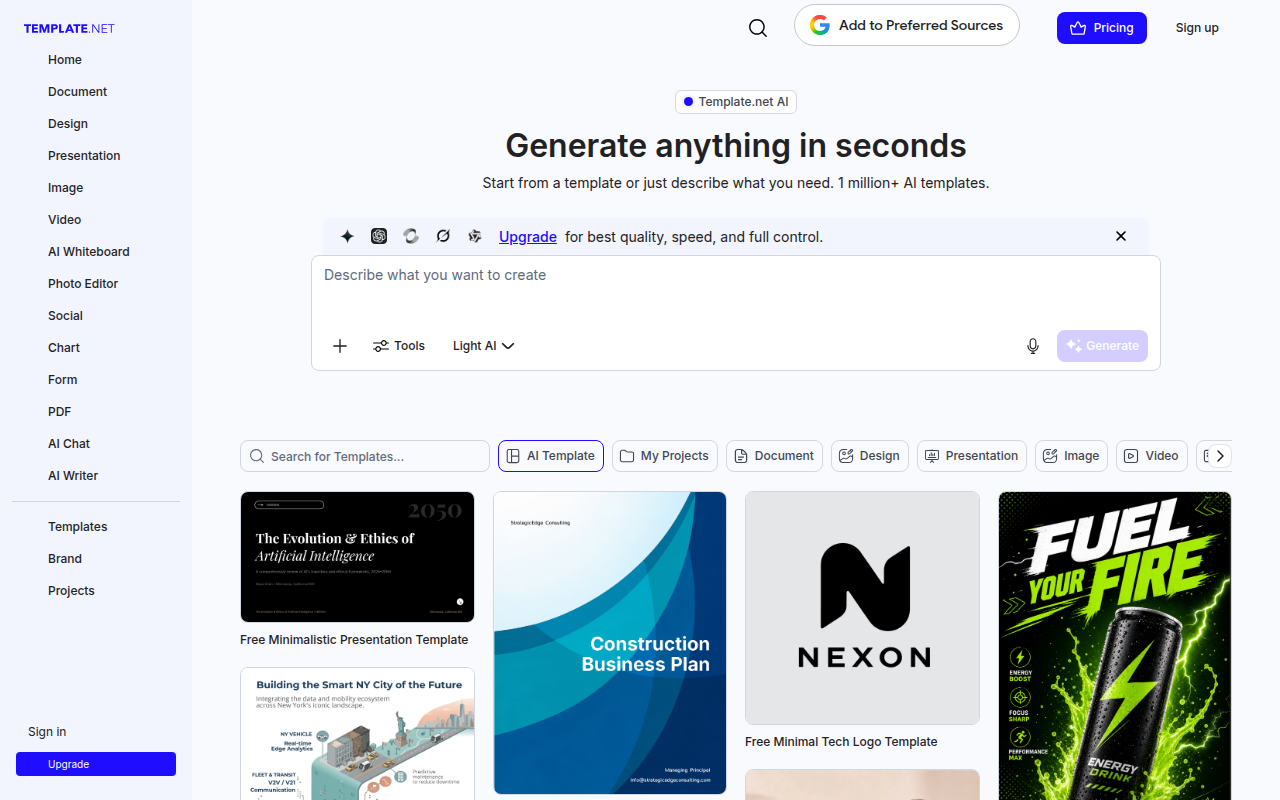Click the TEMPLATE.NET logo
Screen dimensions: 1280x800
click(x=69, y=28)
